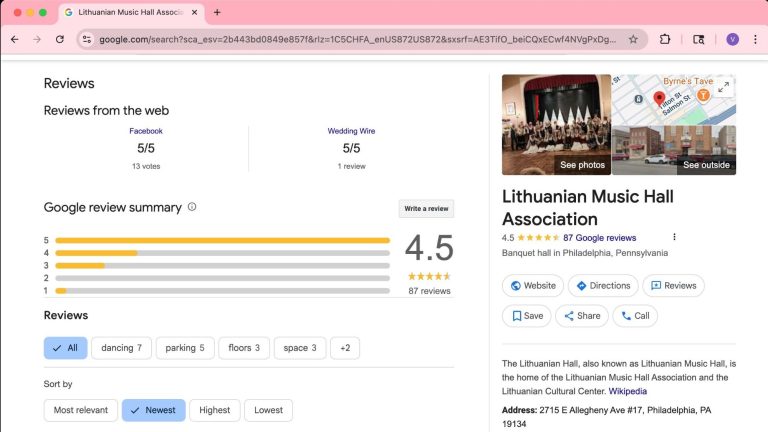Click See photos thumbnail
768x432 pixels.
point(556,124)
